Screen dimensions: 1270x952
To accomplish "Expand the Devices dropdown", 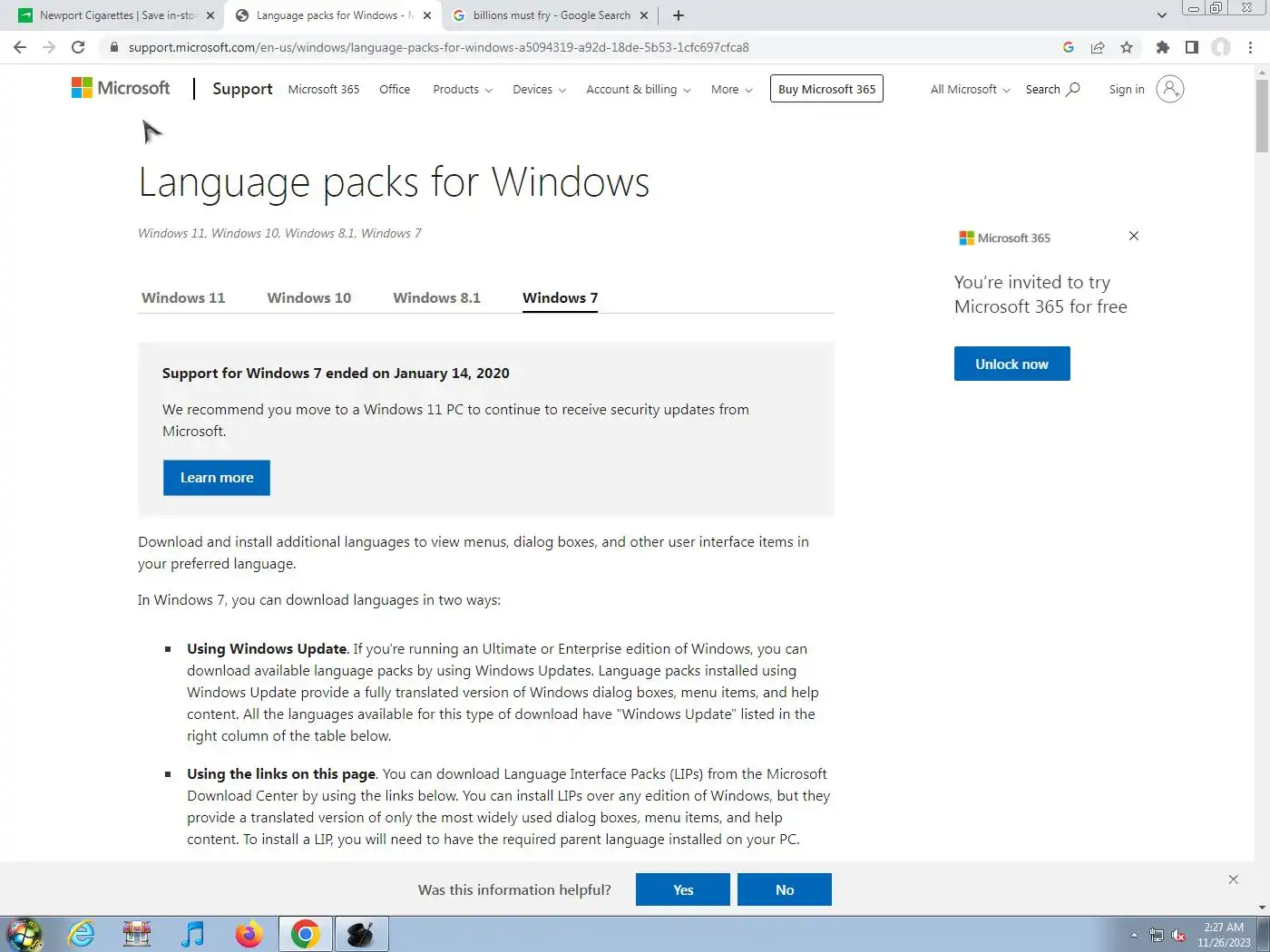I will (x=539, y=89).
